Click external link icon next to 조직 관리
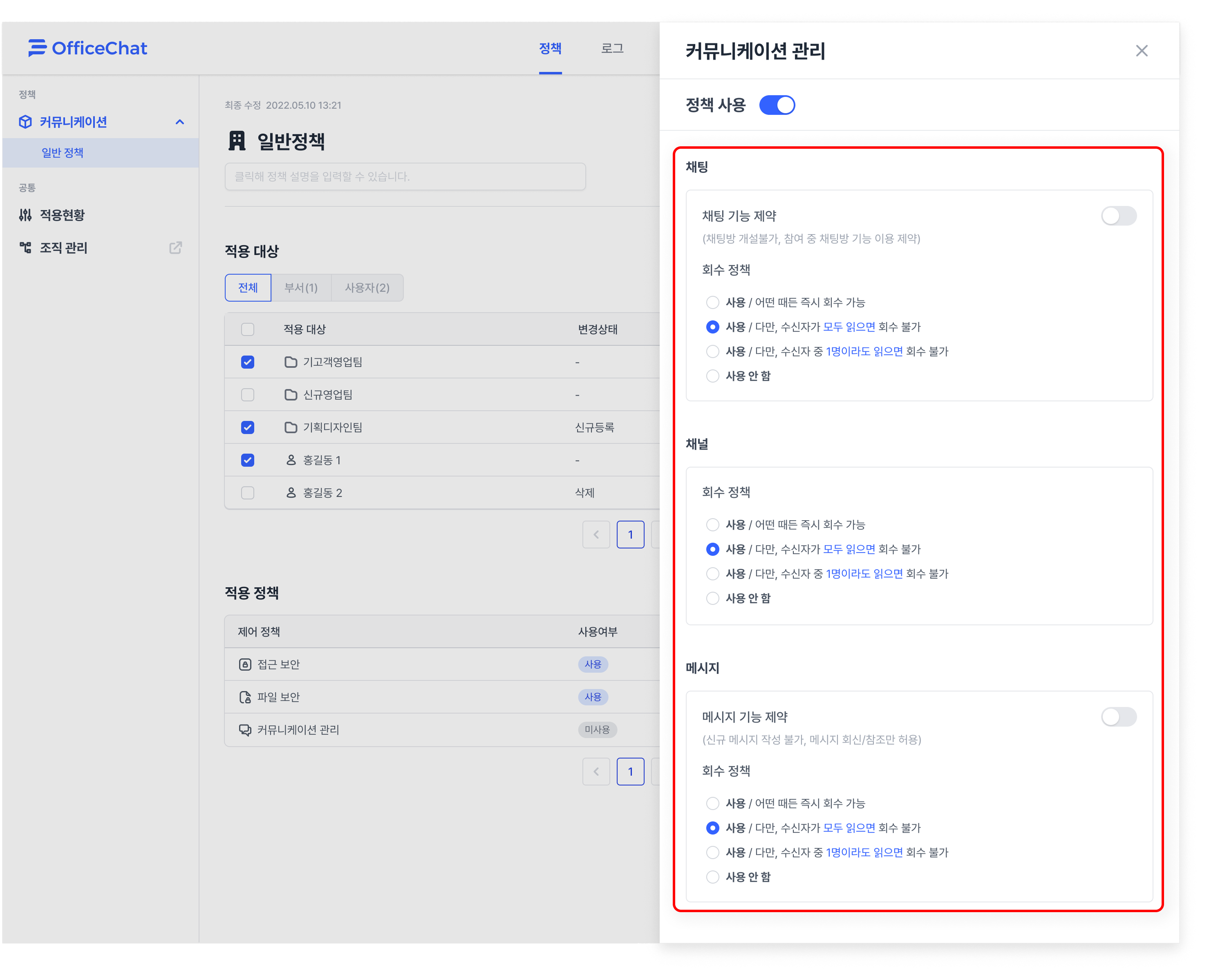The image size is (1209, 980). click(x=175, y=248)
